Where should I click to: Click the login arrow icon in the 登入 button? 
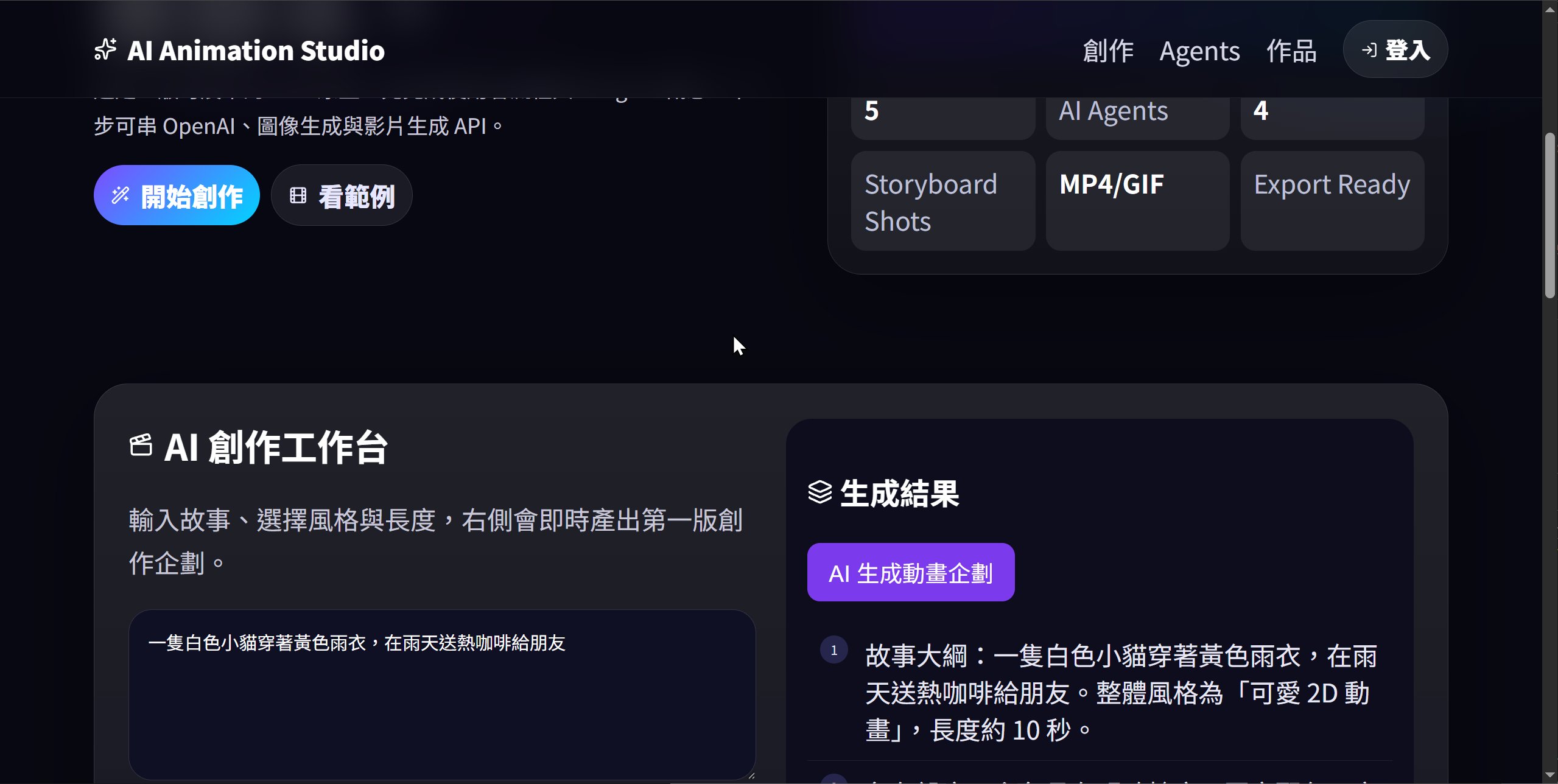pyautogui.click(x=1369, y=50)
